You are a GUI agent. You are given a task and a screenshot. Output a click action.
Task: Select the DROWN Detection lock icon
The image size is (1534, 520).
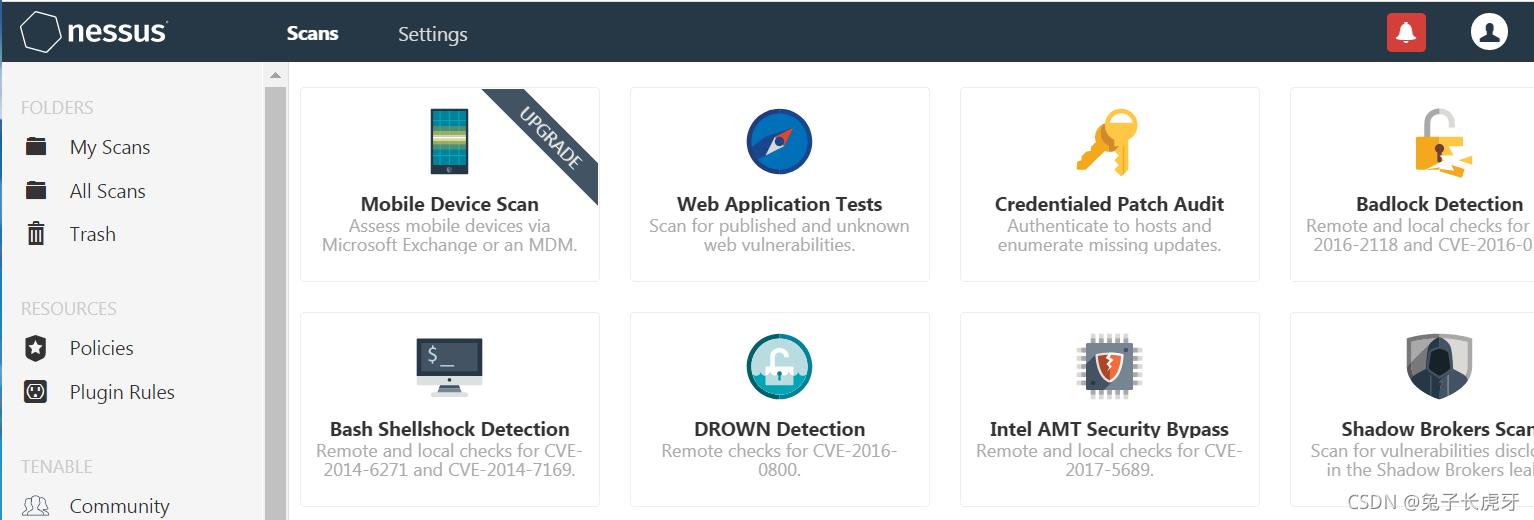click(x=779, y=367)
